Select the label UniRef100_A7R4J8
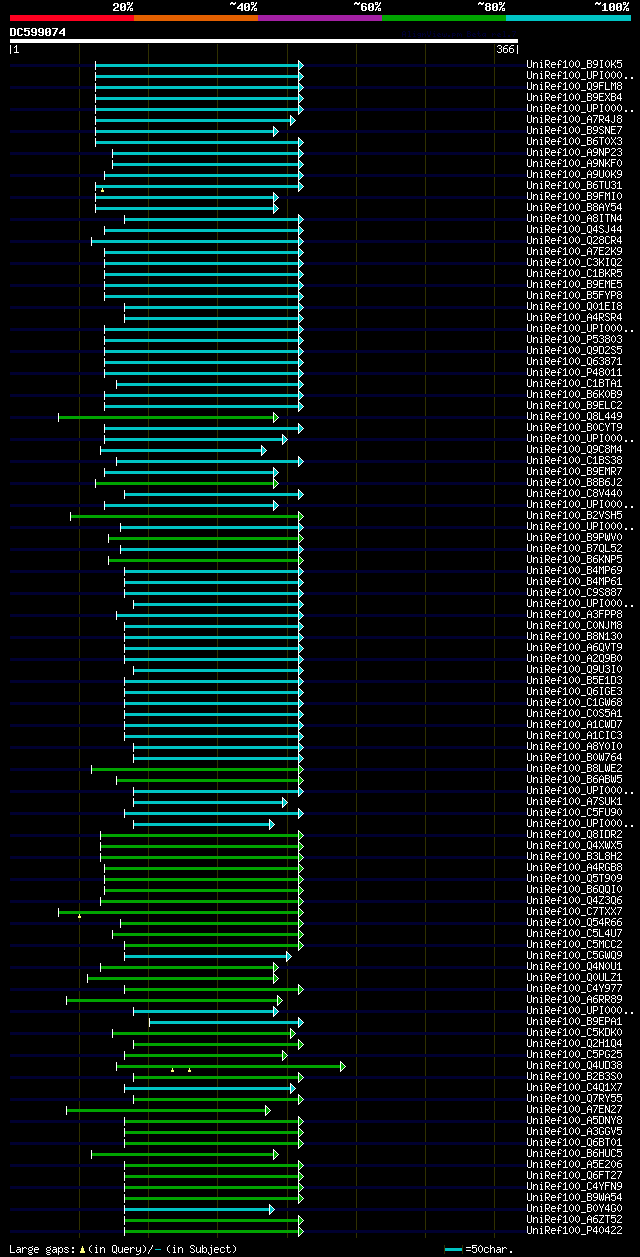 pos(574,119)
